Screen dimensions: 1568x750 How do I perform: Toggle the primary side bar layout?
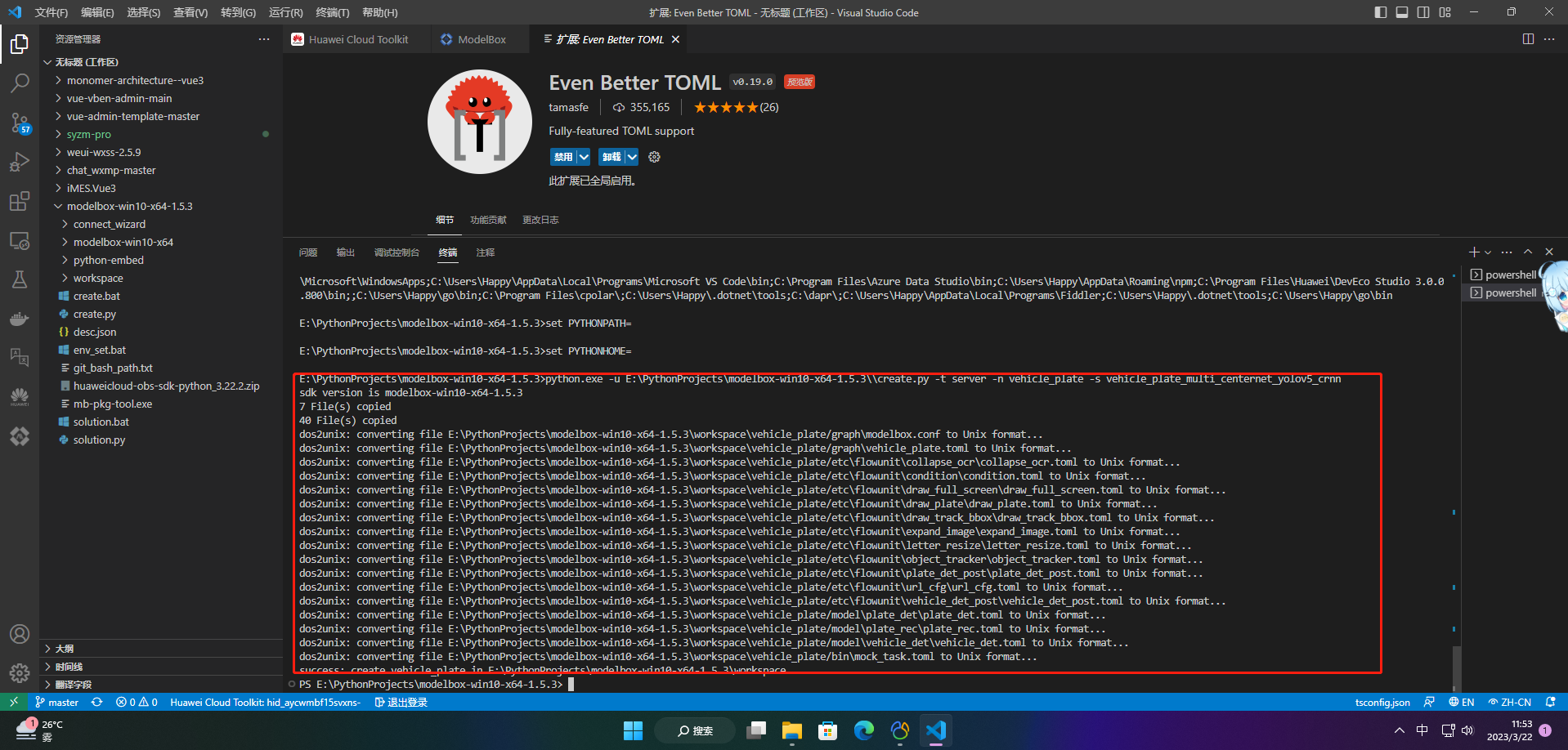[x=1381, y=12]
